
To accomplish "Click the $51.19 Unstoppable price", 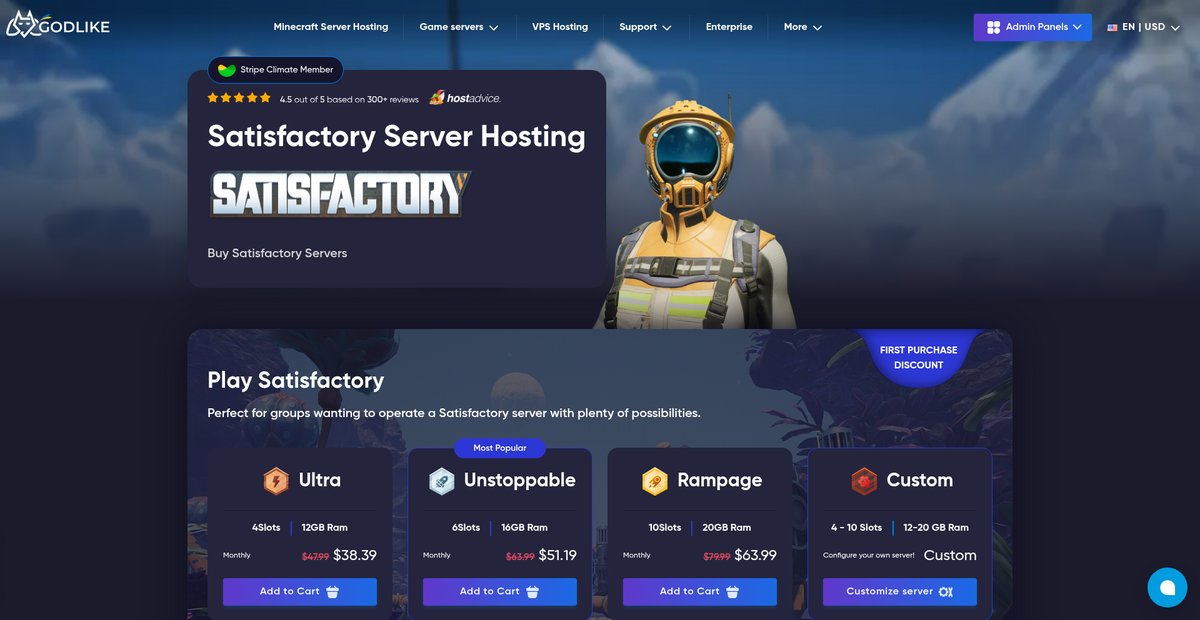I will (x=558, y=555).
